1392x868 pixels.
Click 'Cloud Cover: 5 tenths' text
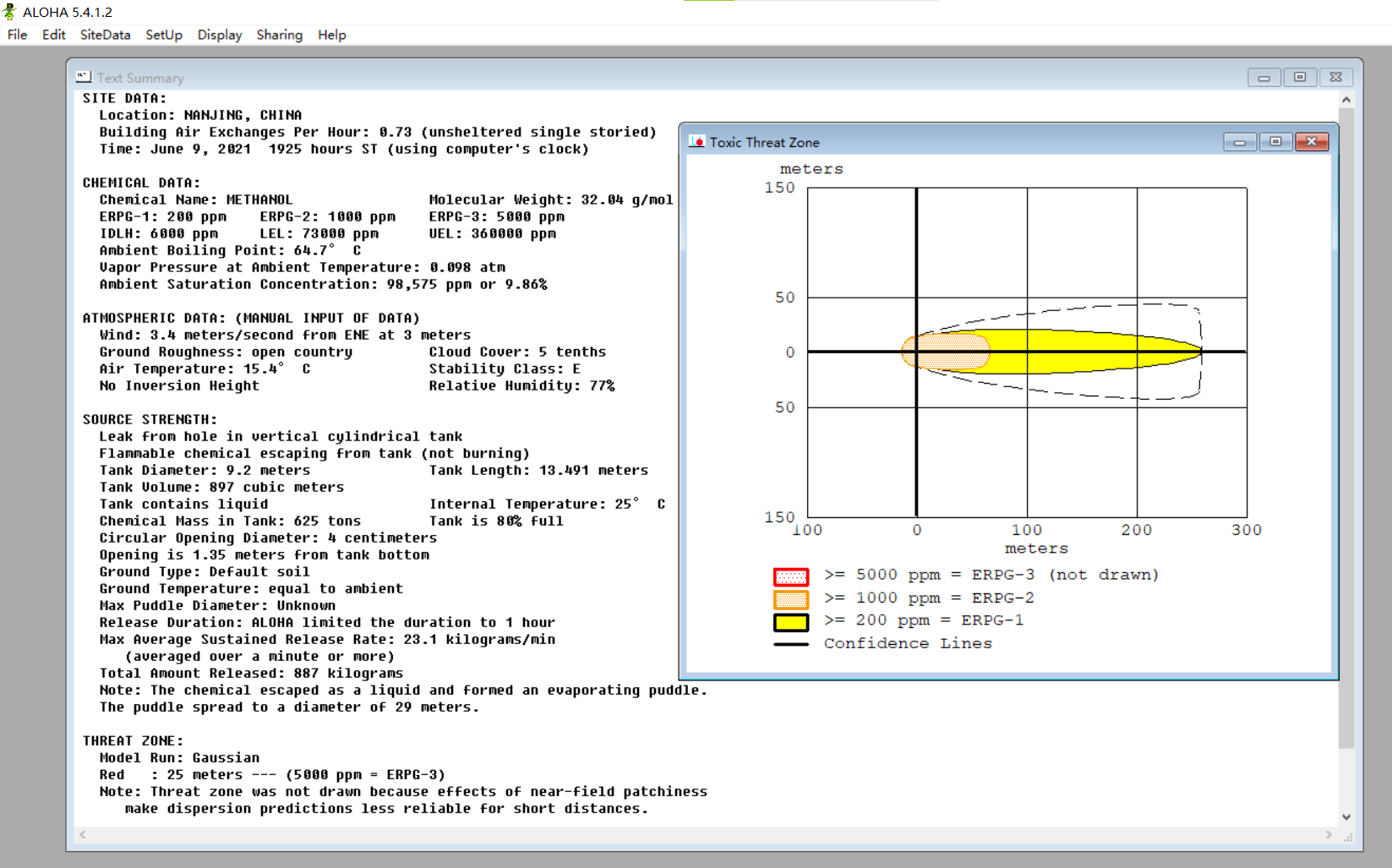point(517,352)
